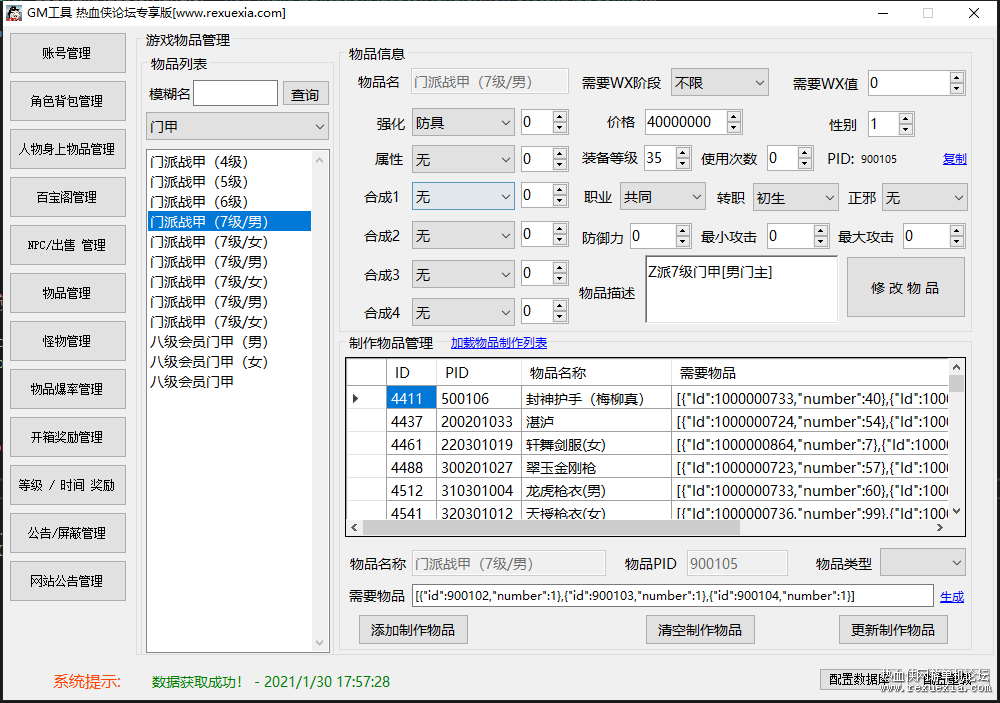Screen dimensions: 1000x703
Task: Click vertical scrollbar down arrow in crafting table
Action: pos(956,512)
